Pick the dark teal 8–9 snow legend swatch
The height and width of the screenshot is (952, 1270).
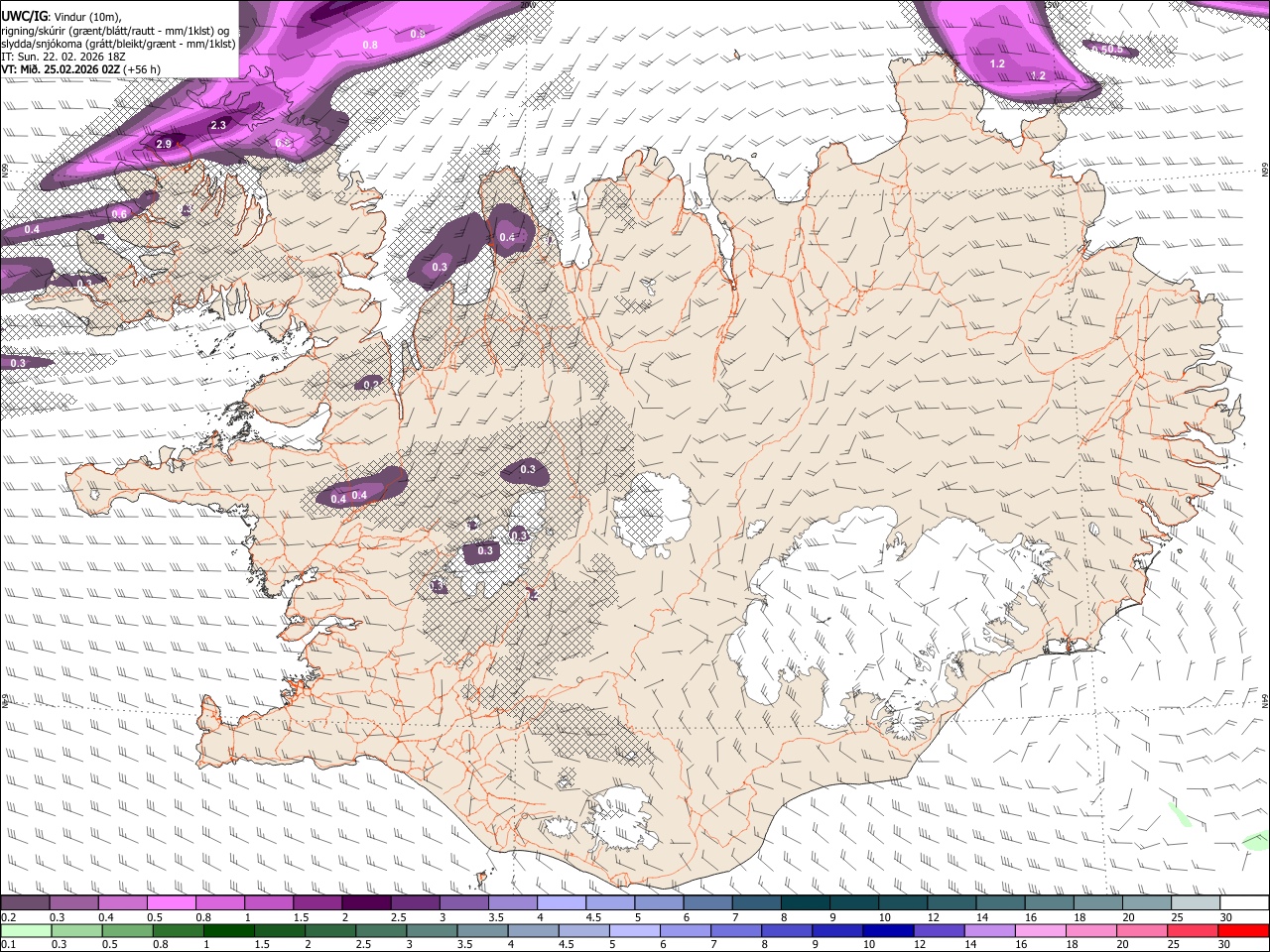pos(806,903)
